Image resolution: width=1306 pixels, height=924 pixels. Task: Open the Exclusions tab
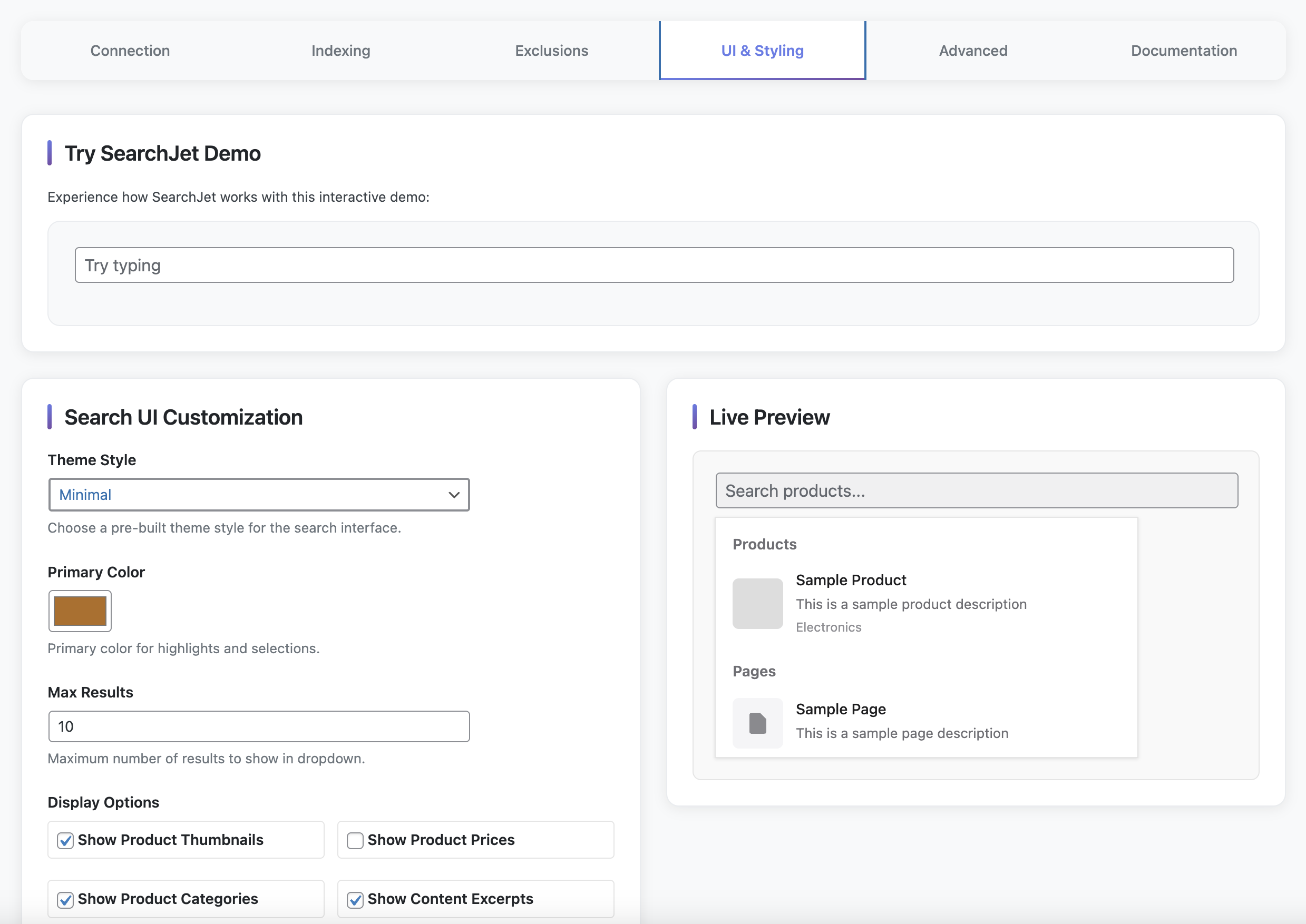point(551,50)
